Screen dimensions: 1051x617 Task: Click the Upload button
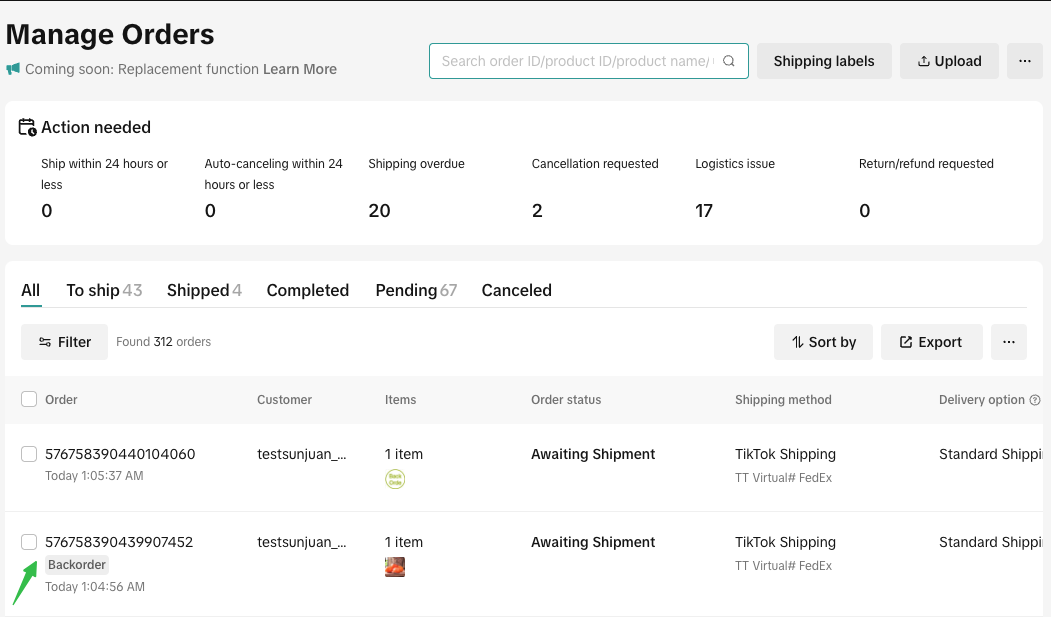pos(949,61)
